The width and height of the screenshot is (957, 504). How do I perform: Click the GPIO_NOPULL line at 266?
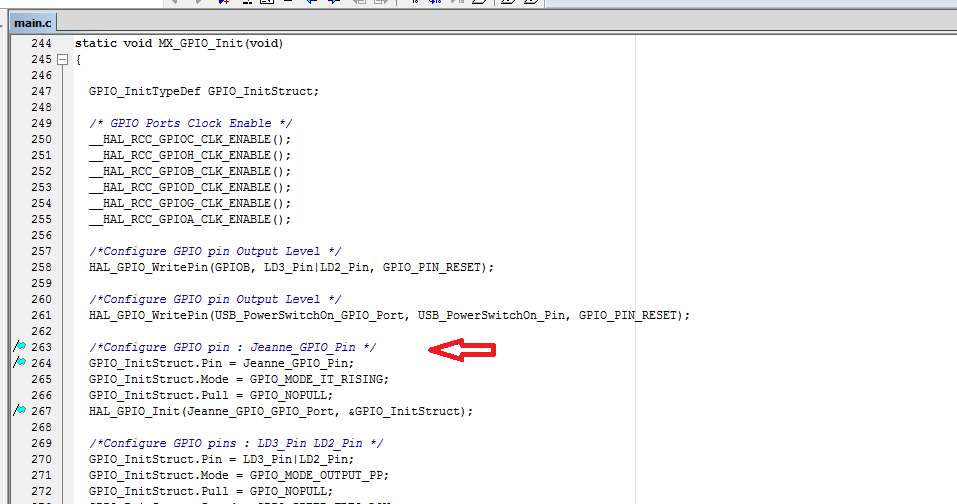[x=211, y=395]
